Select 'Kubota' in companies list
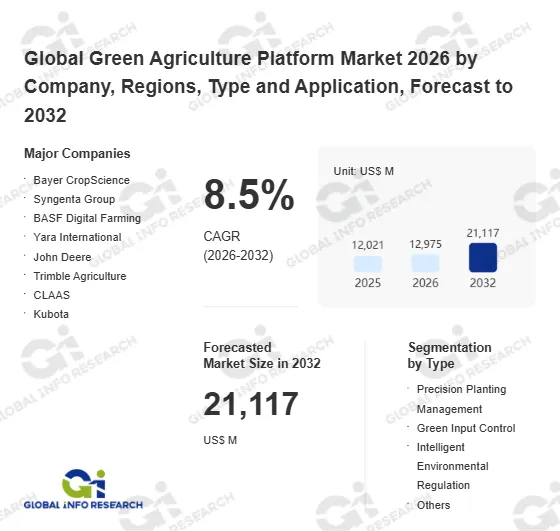 click(x=51, y=314)
